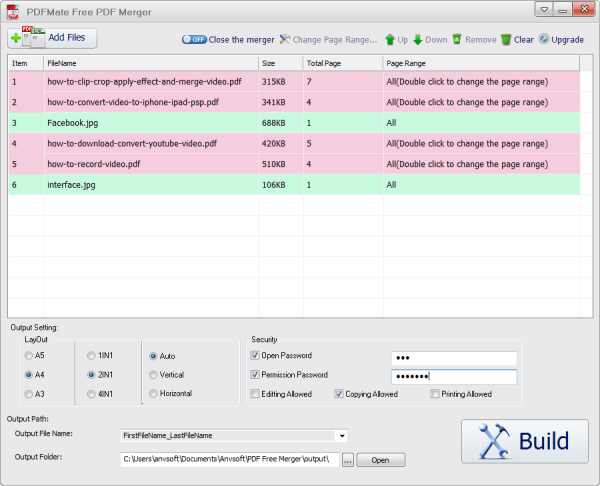This screenshot has width=600, height=486.
Task: Click the Remove toolbar item
Action: 474,39
